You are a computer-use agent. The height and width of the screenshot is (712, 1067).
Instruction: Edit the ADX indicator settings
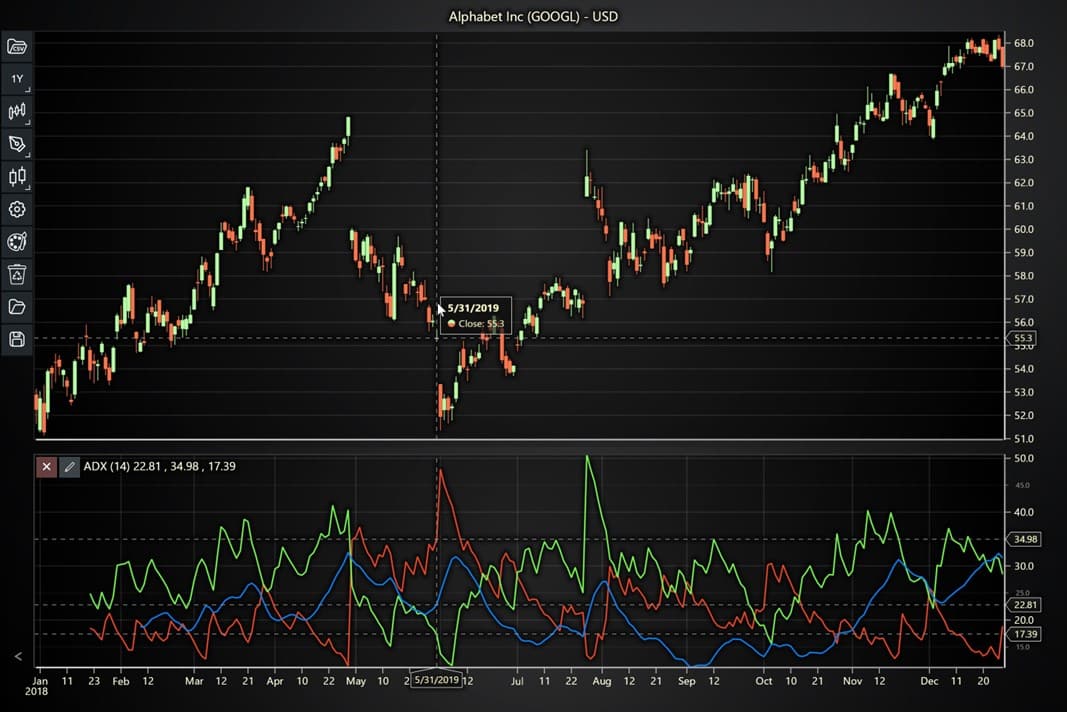(x=68, y=466)
